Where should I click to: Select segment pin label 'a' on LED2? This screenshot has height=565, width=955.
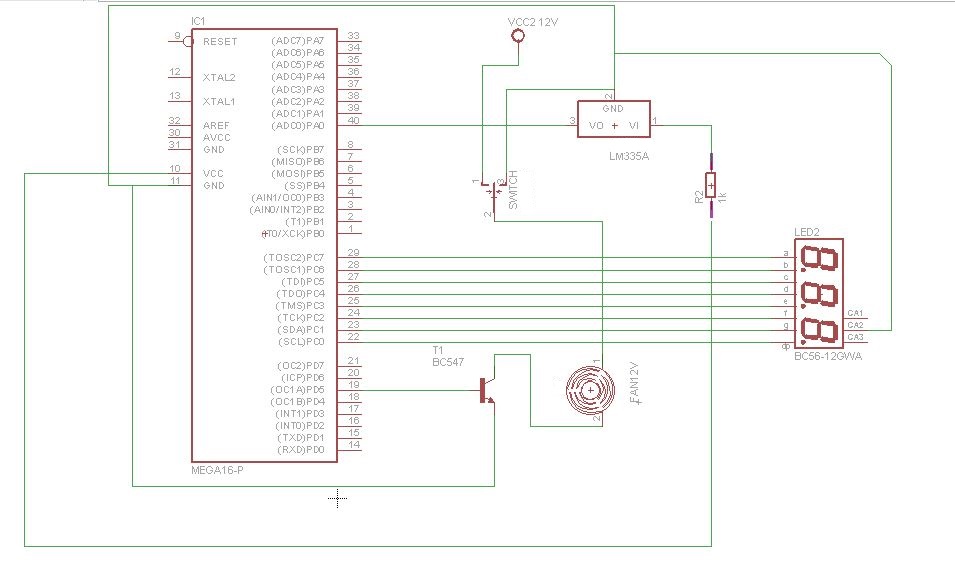point(786,253)
